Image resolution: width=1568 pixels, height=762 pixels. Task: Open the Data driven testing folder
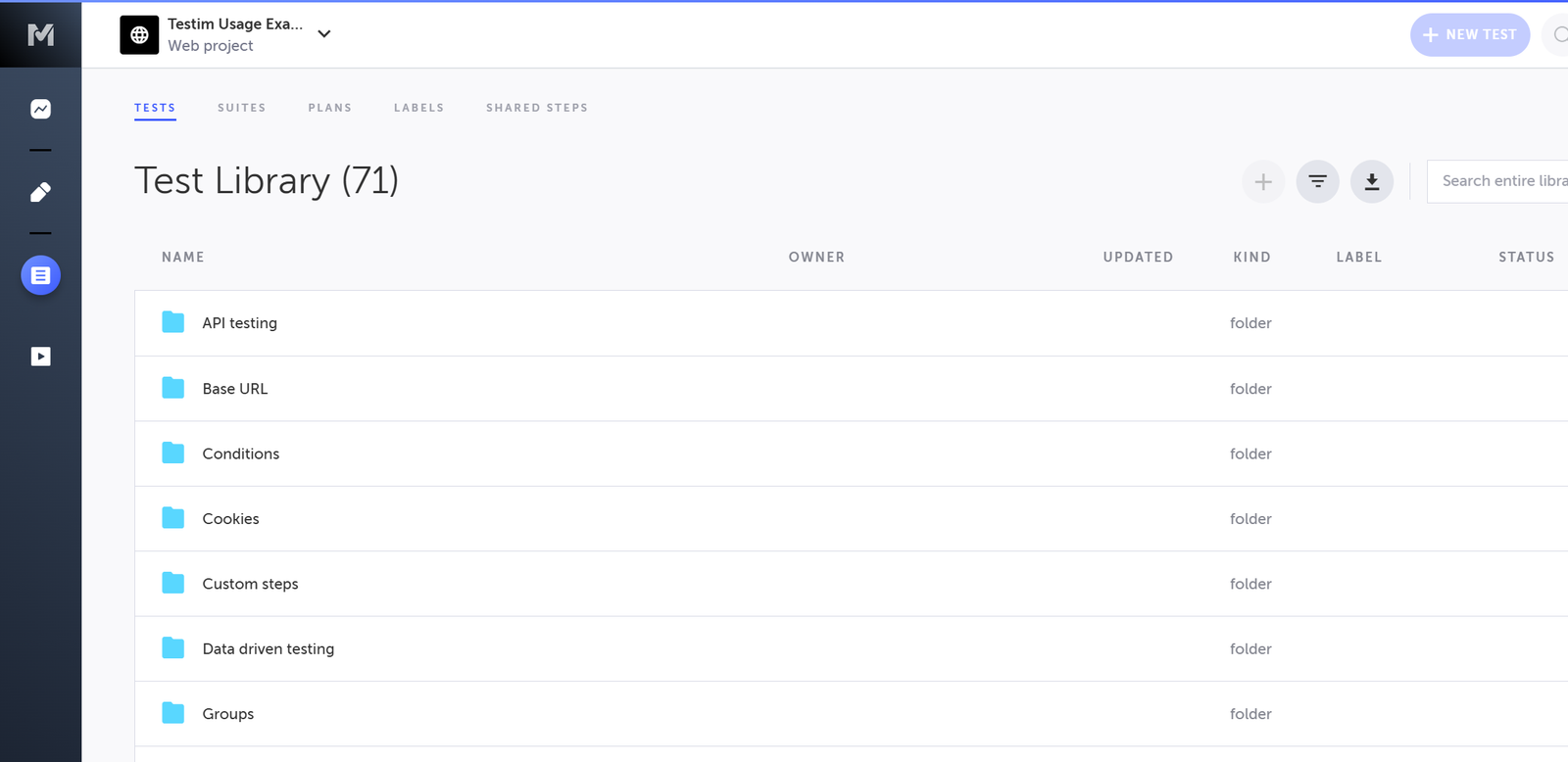coord(268,649)
